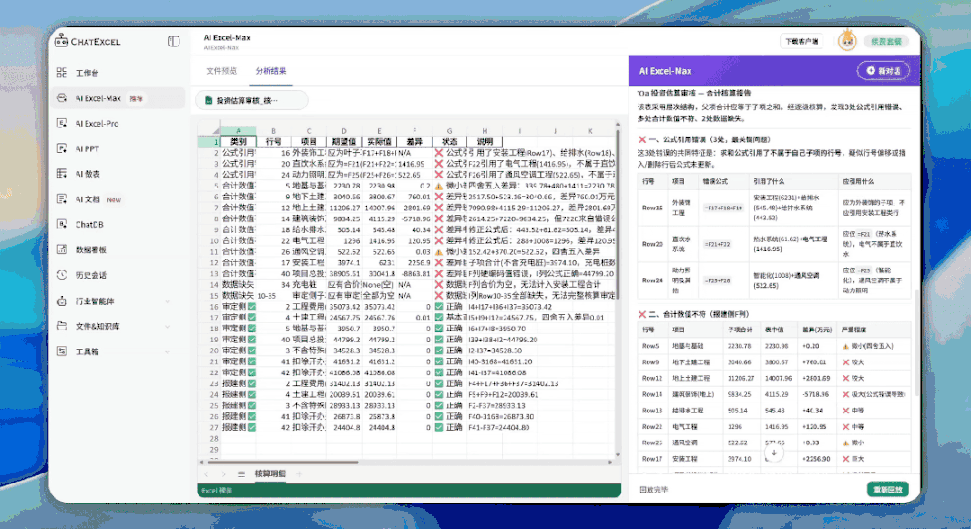Click the green 重新回放 button
The height and width of the screenshot is (529, 971).
887,489
